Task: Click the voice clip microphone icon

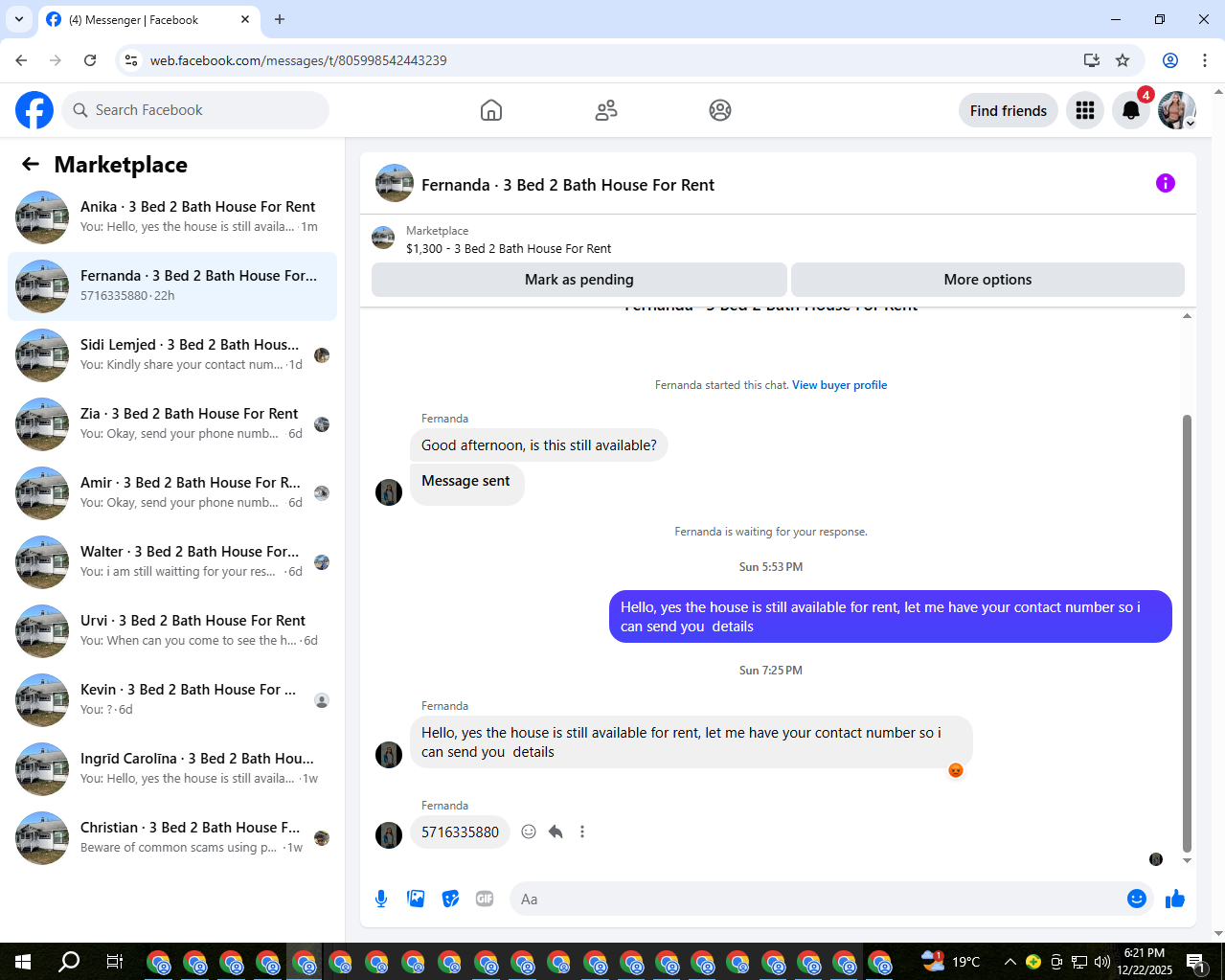Action: (381, 899)
